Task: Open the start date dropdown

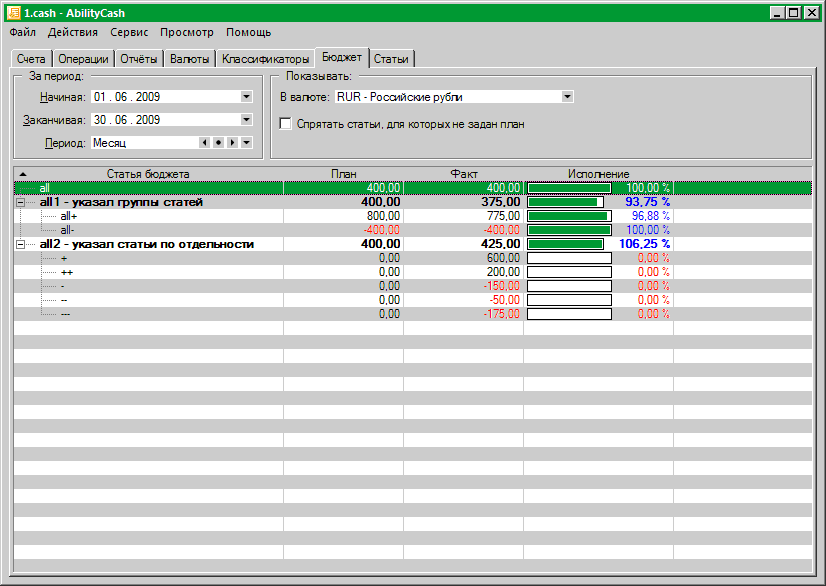Action: (x=246, y=97)
